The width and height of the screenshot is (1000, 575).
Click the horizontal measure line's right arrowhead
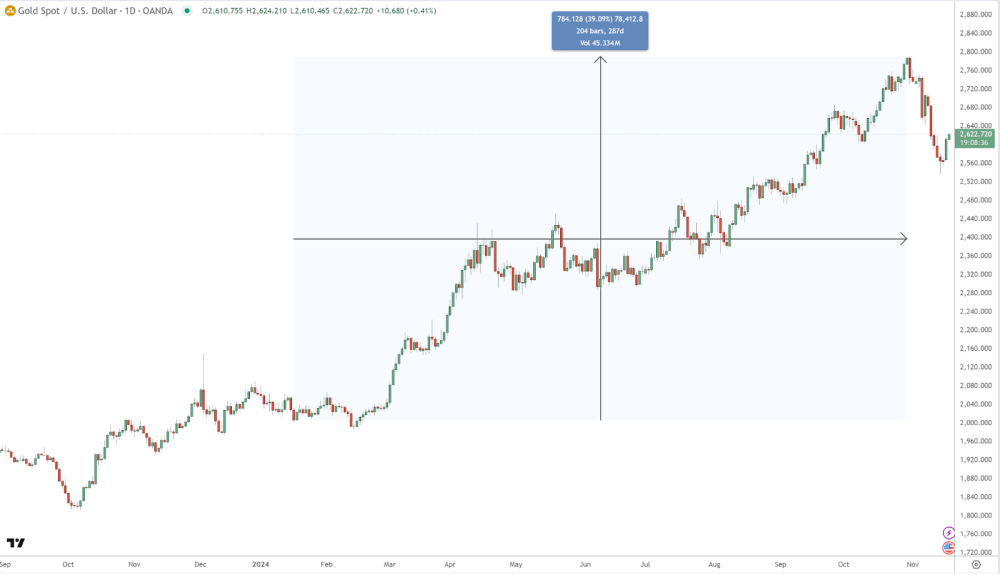pos(903,239)
